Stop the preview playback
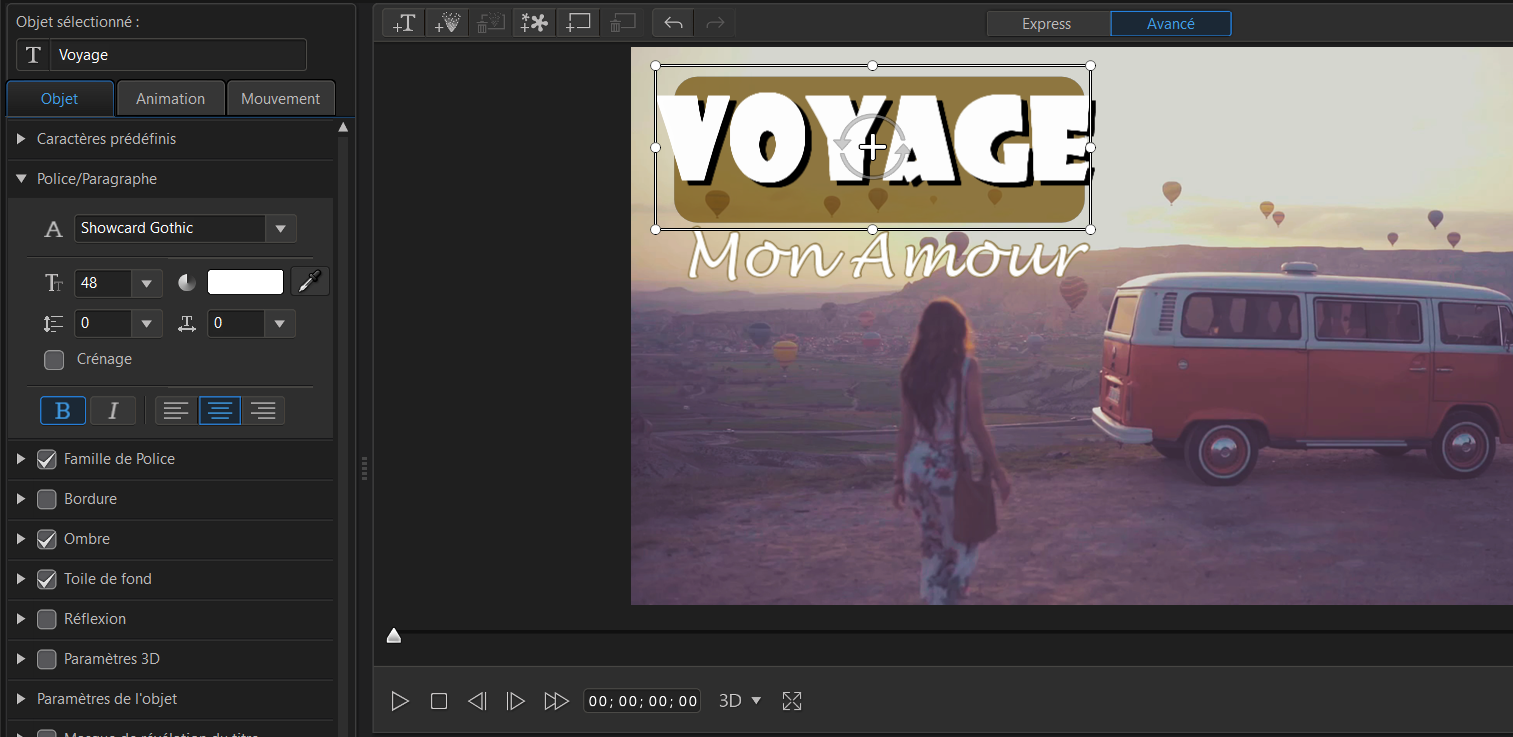The height and width of the screenshot is (737, 1513). [439, 701]
